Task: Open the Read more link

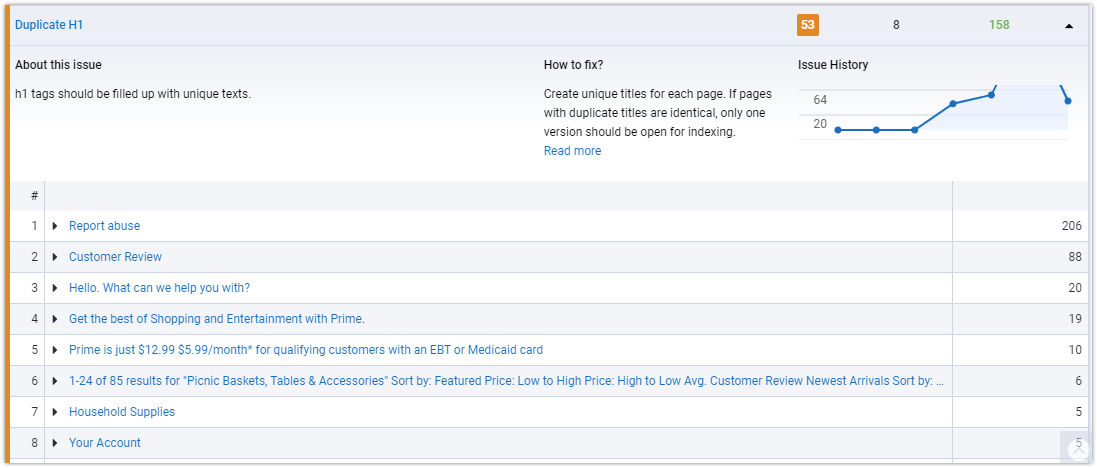Action: pos(572,150)
